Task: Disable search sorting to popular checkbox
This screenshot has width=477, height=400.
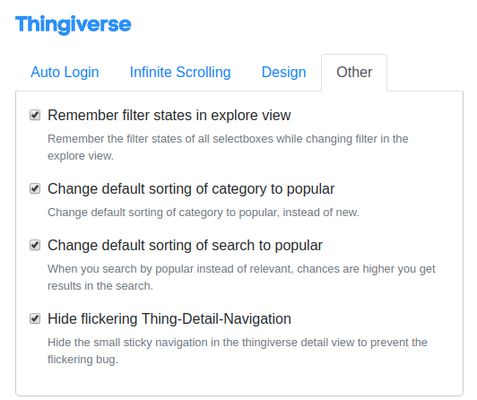Action: click(35, 245)
